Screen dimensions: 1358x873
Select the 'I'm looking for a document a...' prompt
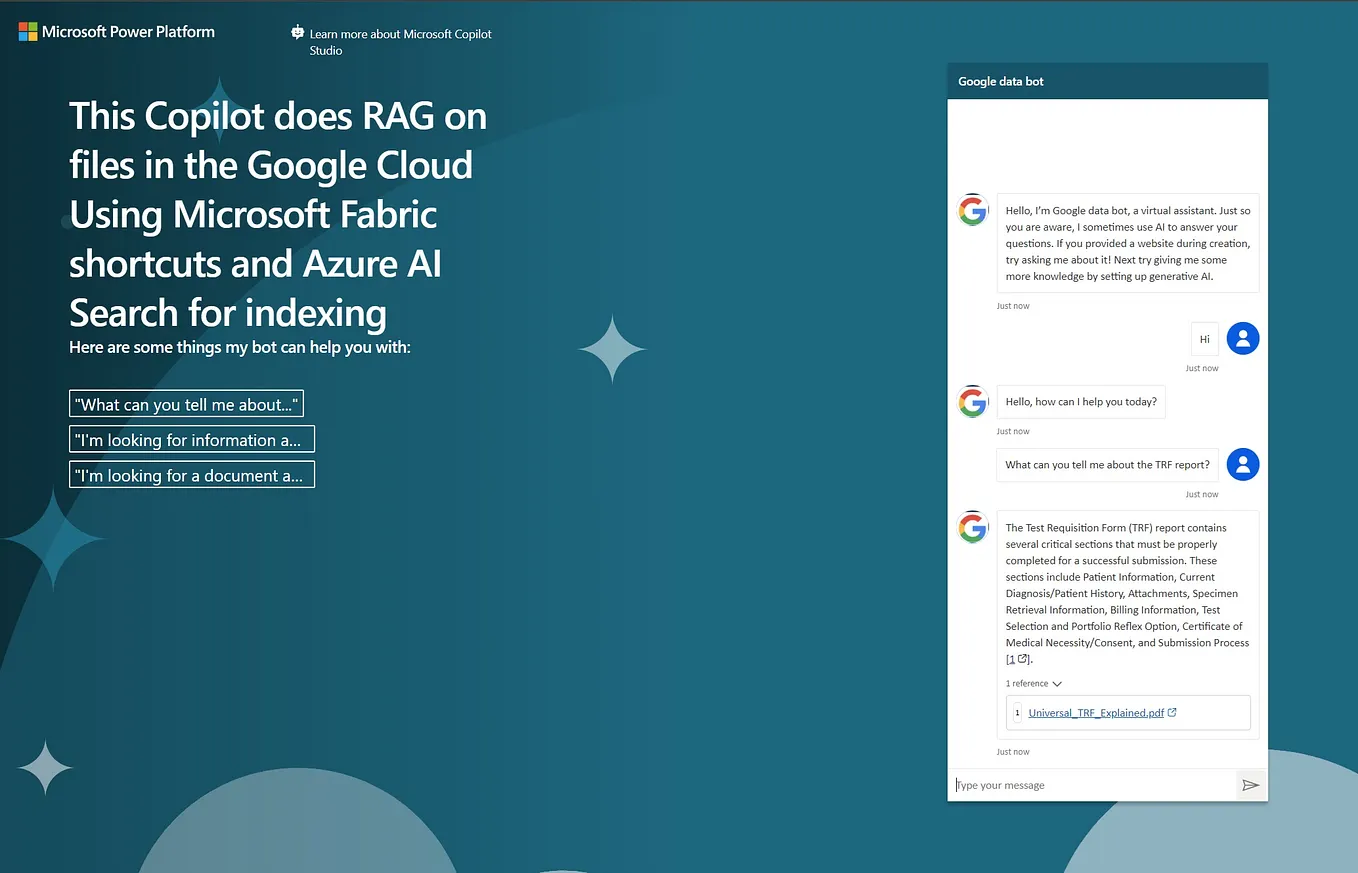[x=191, y=474]
